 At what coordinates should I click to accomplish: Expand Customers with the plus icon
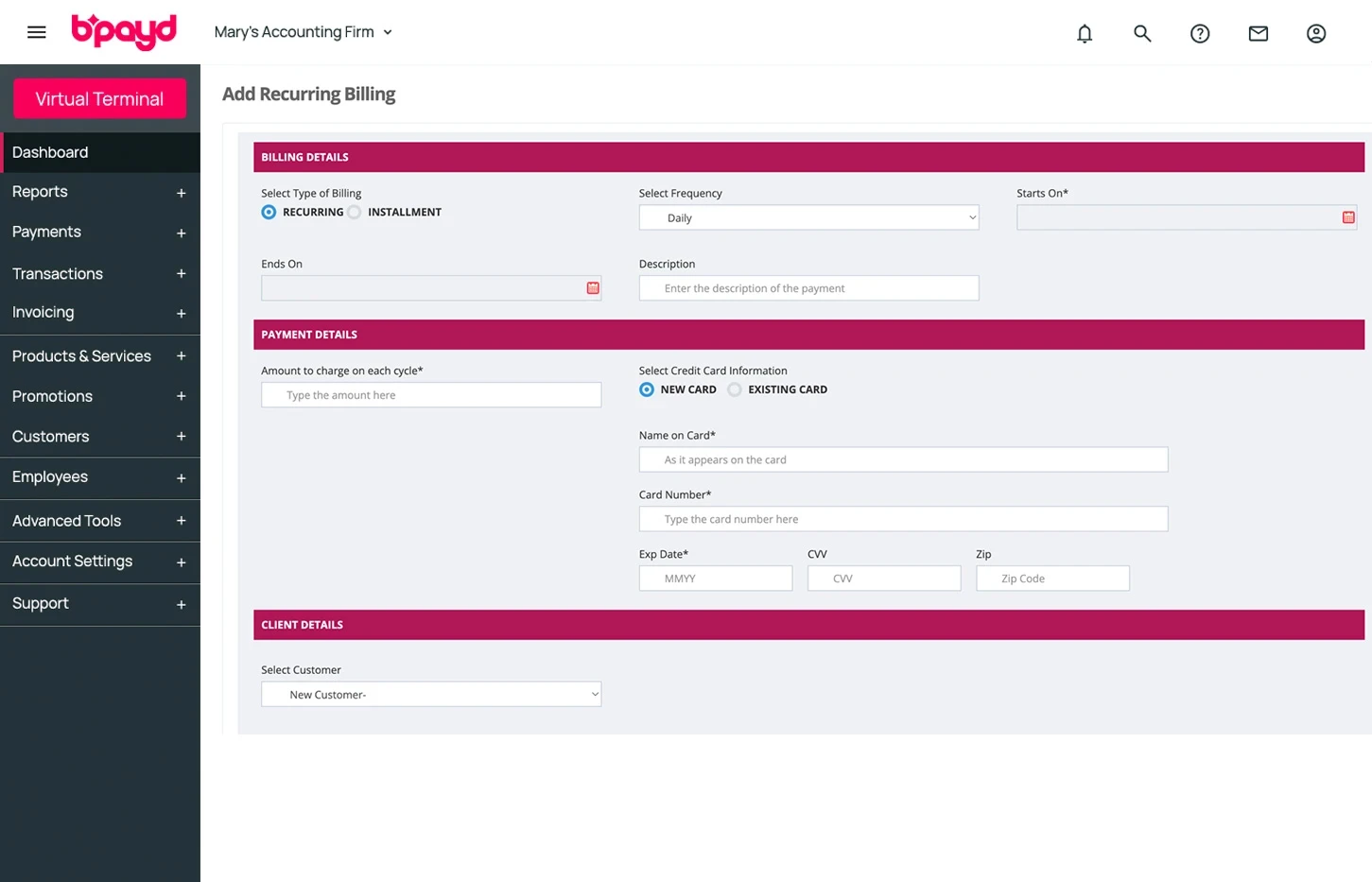(x=181, y=436)
